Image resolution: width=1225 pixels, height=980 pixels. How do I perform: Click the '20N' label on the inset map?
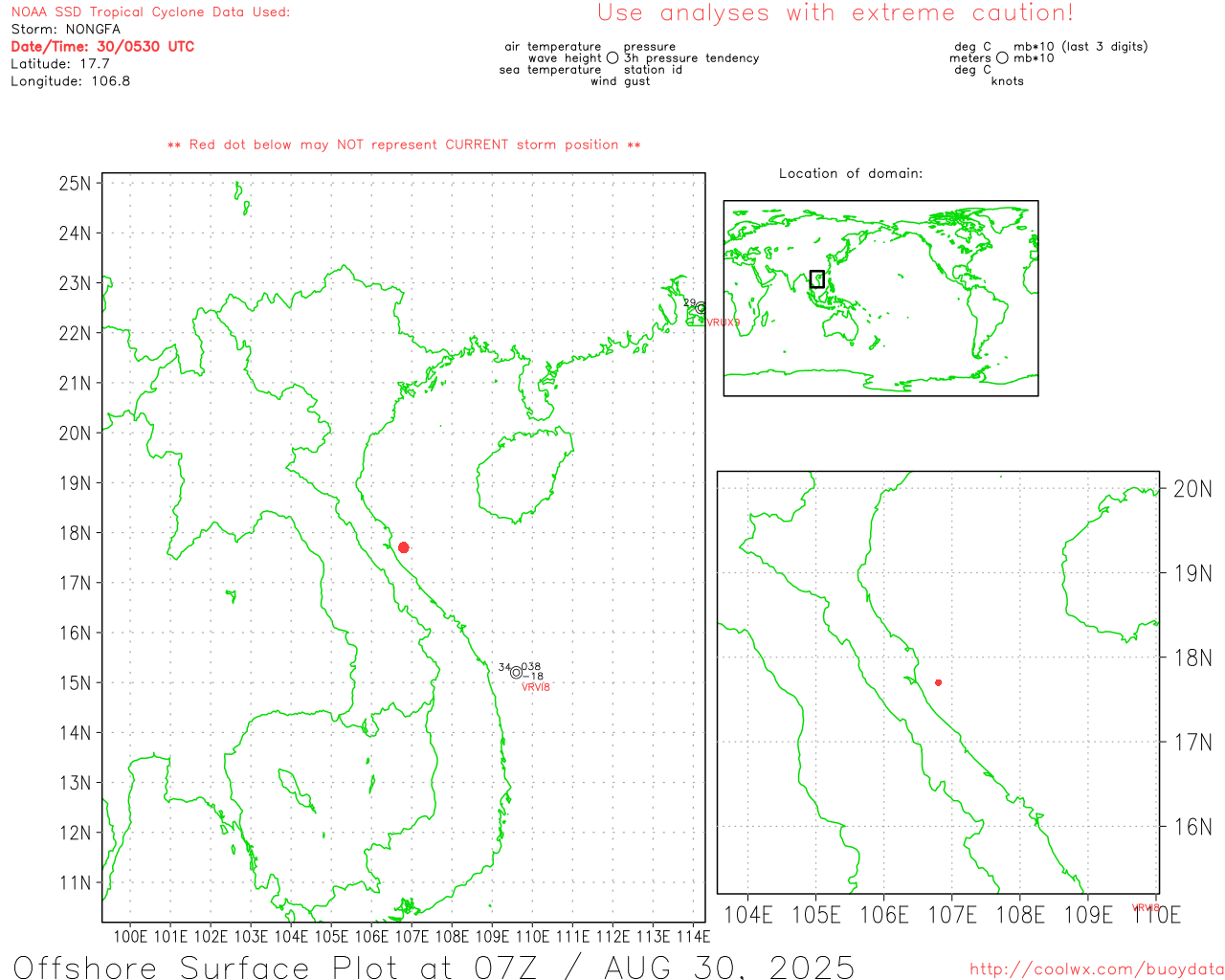point(1192,489)
